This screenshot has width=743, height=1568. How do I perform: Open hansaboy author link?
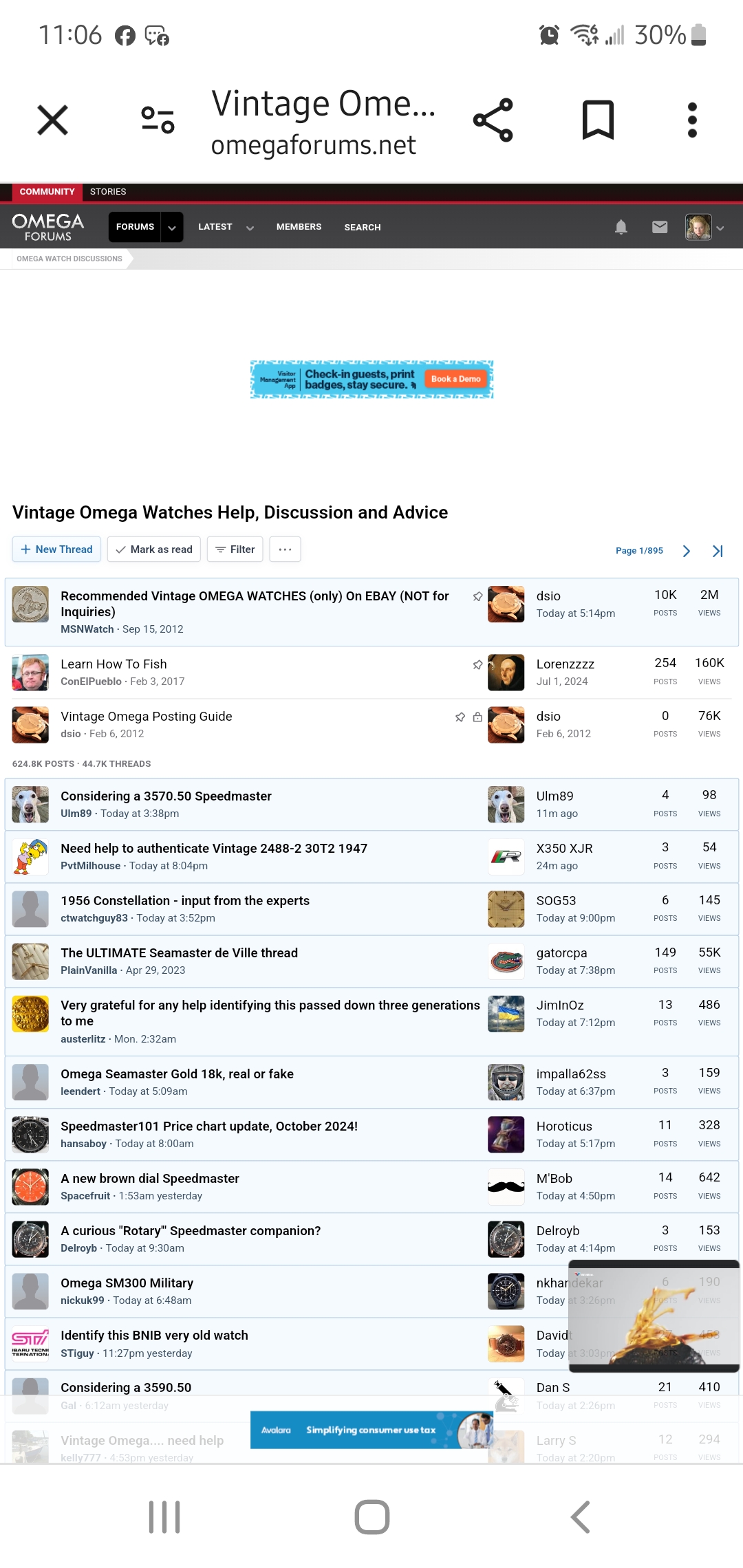point(83,1144)
